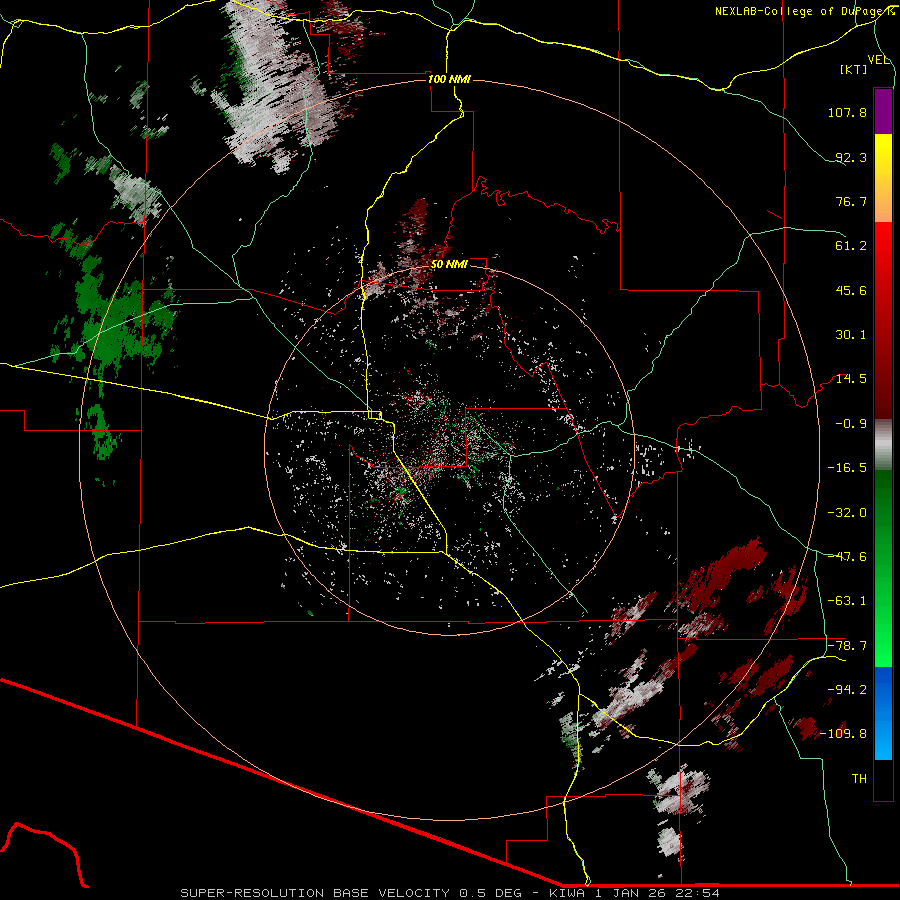Click the -32.0 velocity scale value
Image resolution: width=900 pixels, height=900 pixels.
pyautogui.click(x=847, y=513)
